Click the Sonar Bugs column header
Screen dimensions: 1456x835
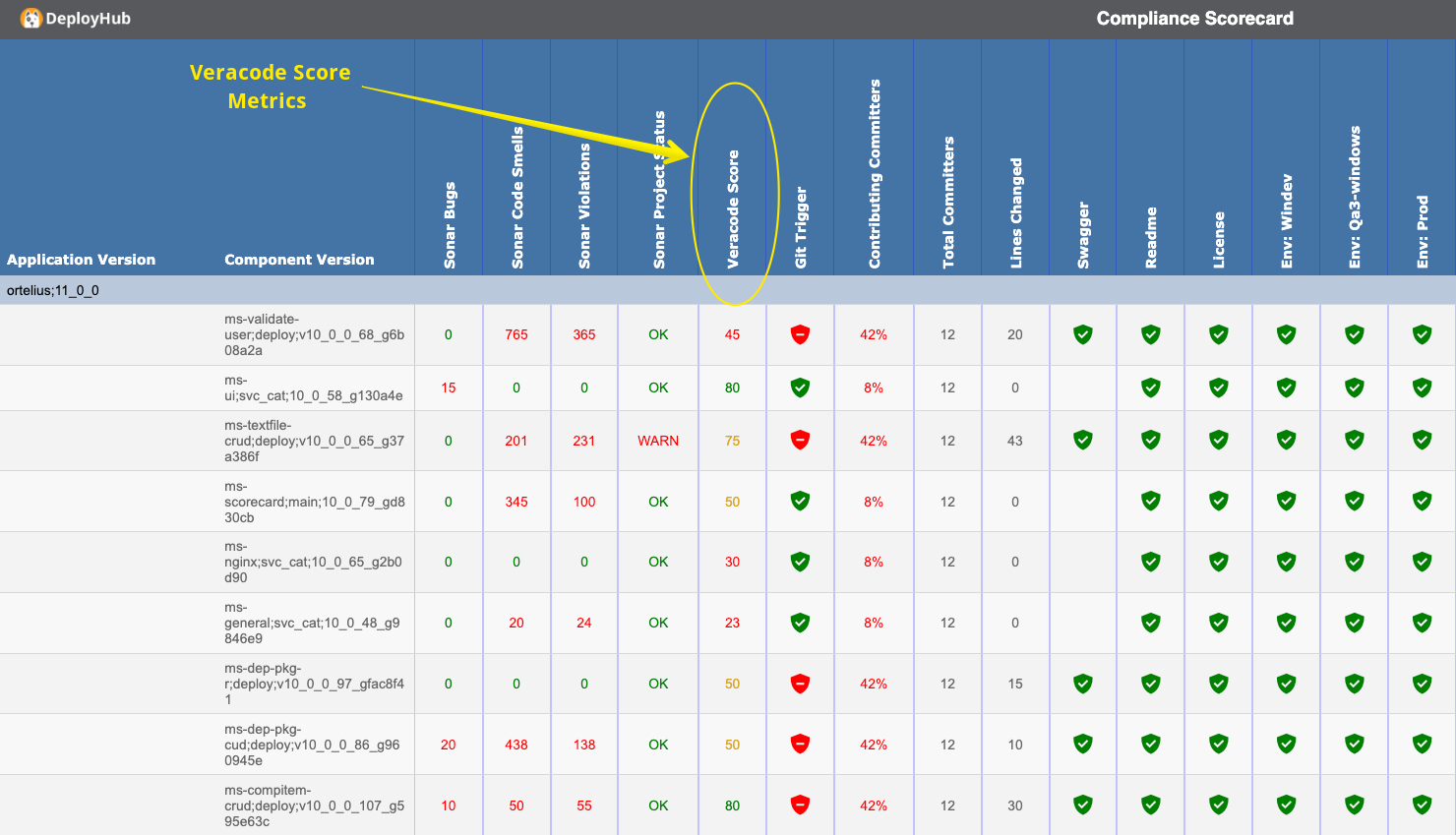pyautogui.click(x=450, y=225)
